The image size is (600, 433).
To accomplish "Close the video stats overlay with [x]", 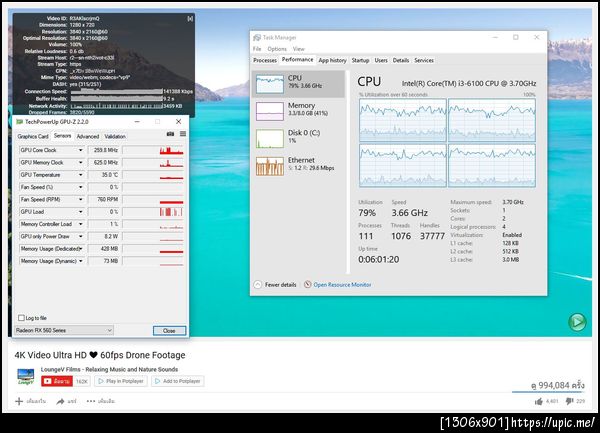I will coord(190,18).
